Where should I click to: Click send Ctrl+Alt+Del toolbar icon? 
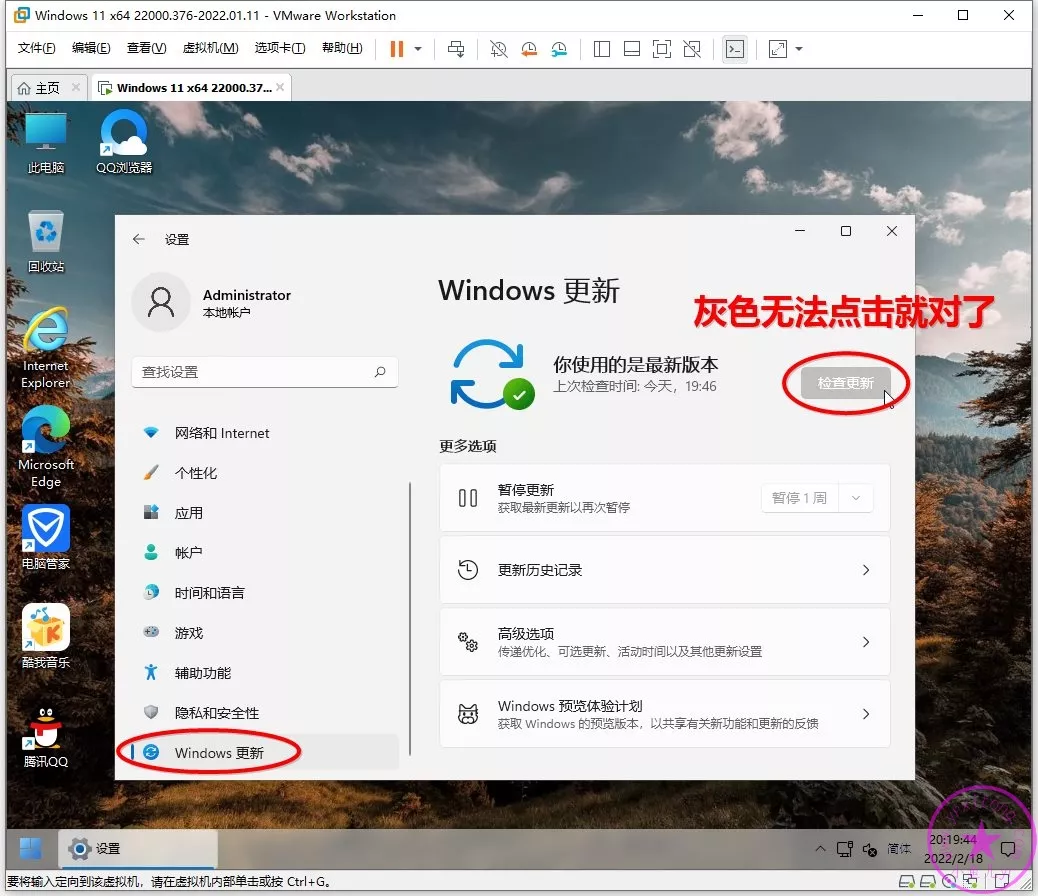click(x=456, y=49)
